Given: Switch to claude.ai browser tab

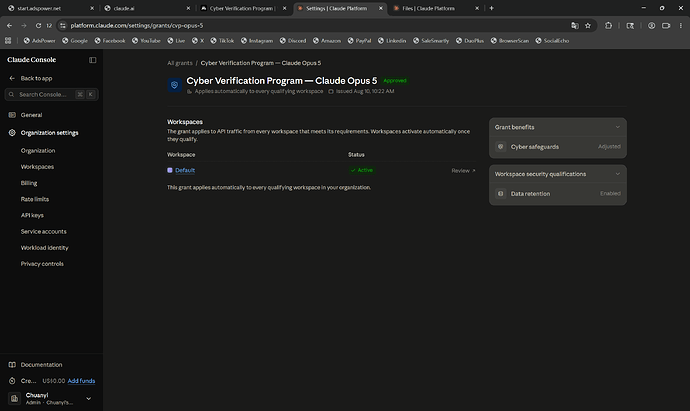Looking at the screenshot, I should (124, 8).
